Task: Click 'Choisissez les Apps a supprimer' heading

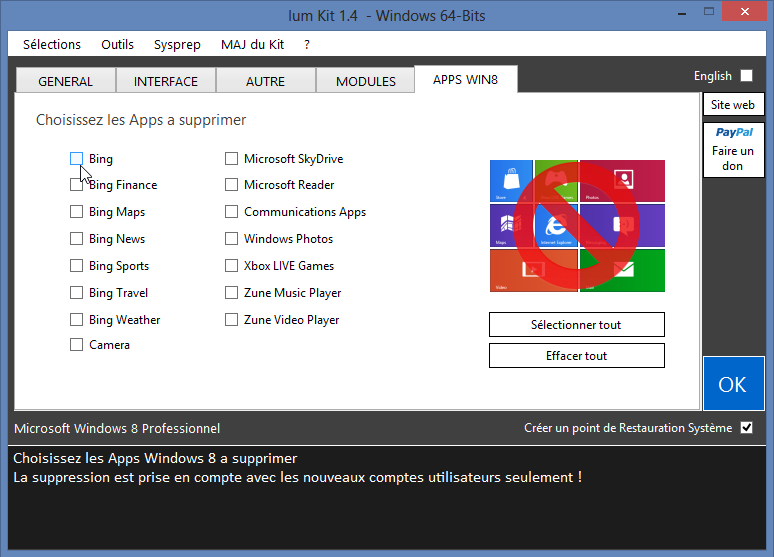Action: point(141,120)
